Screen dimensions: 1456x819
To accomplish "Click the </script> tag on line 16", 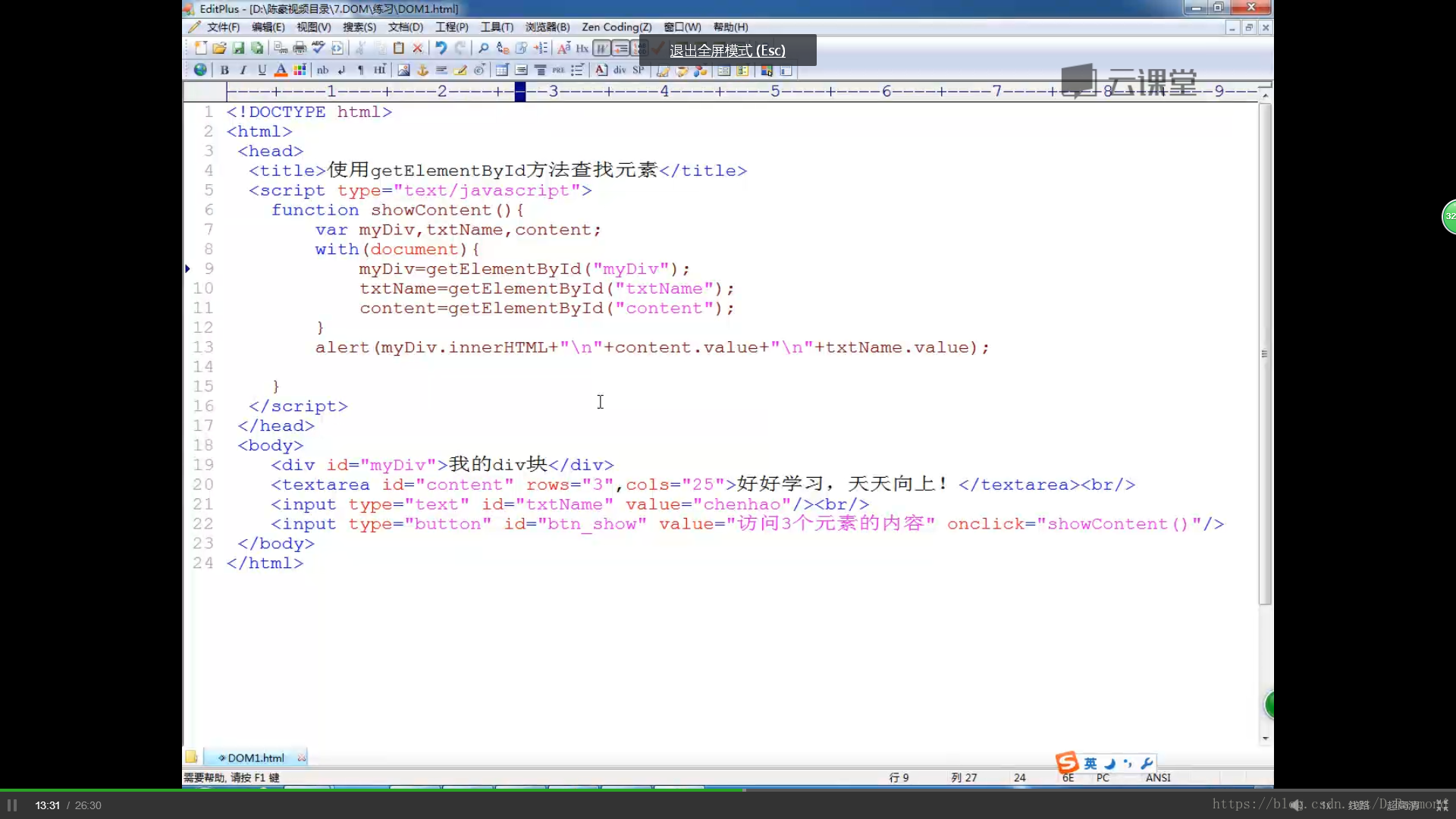I will (298, 406).
